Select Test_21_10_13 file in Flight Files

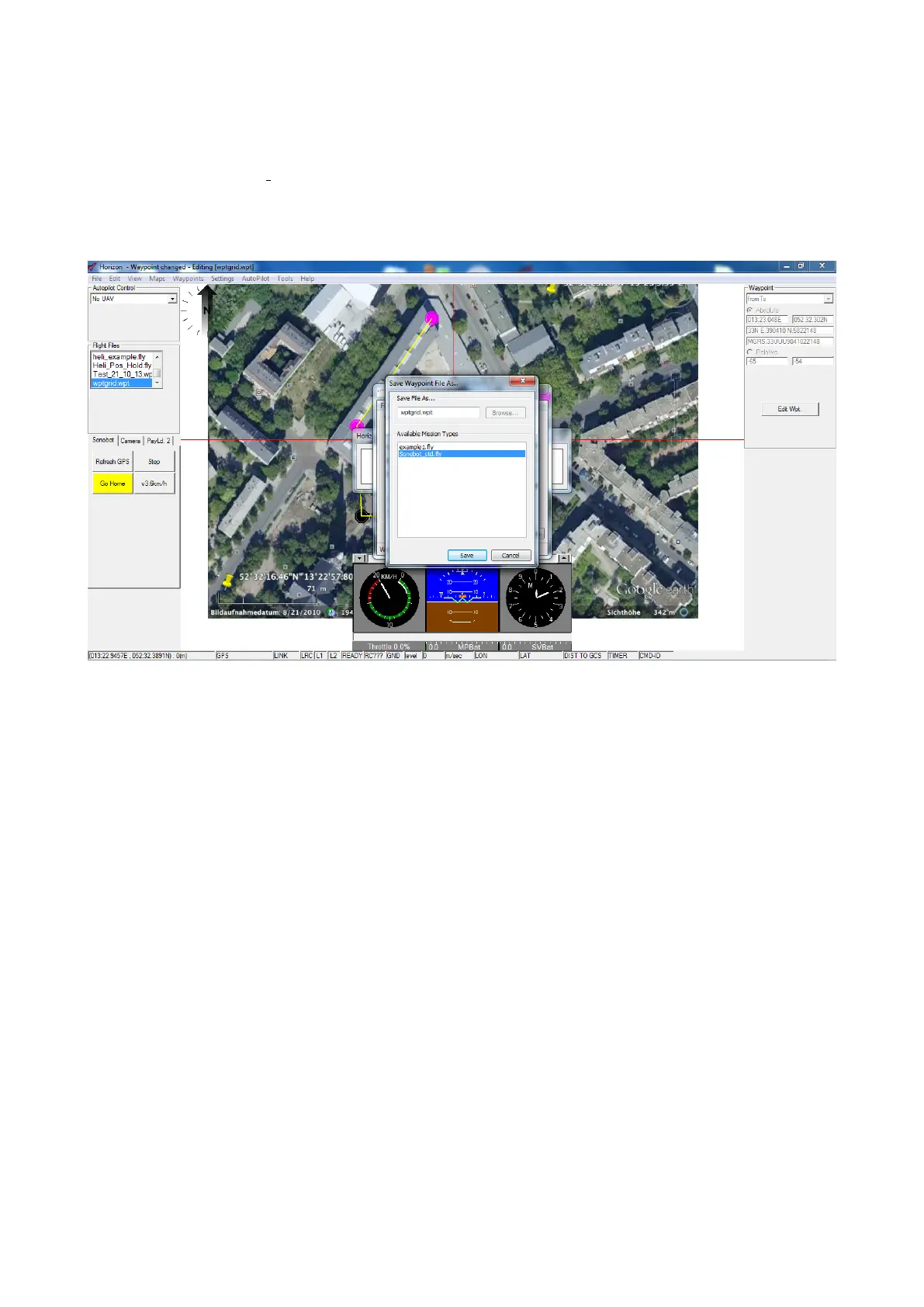point(122,374)
